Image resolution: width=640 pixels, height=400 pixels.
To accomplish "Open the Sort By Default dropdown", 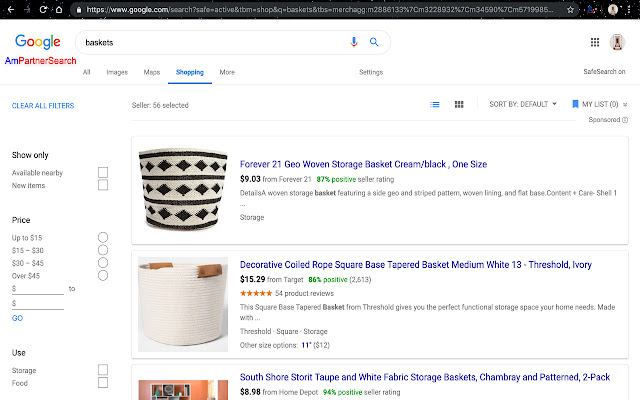I will tap(523, 104).
